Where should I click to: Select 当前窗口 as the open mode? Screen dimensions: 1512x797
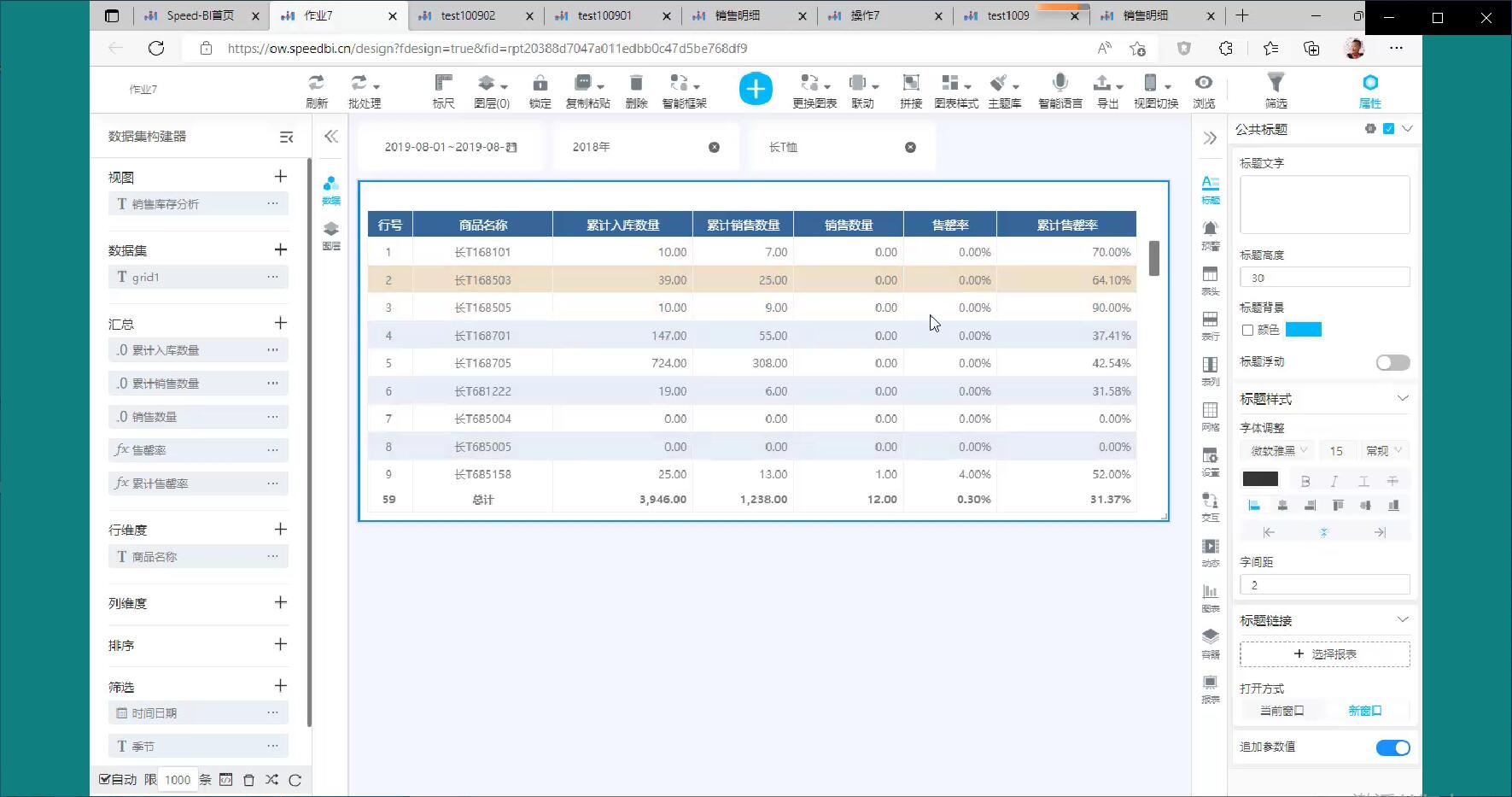coord(1281,711)
